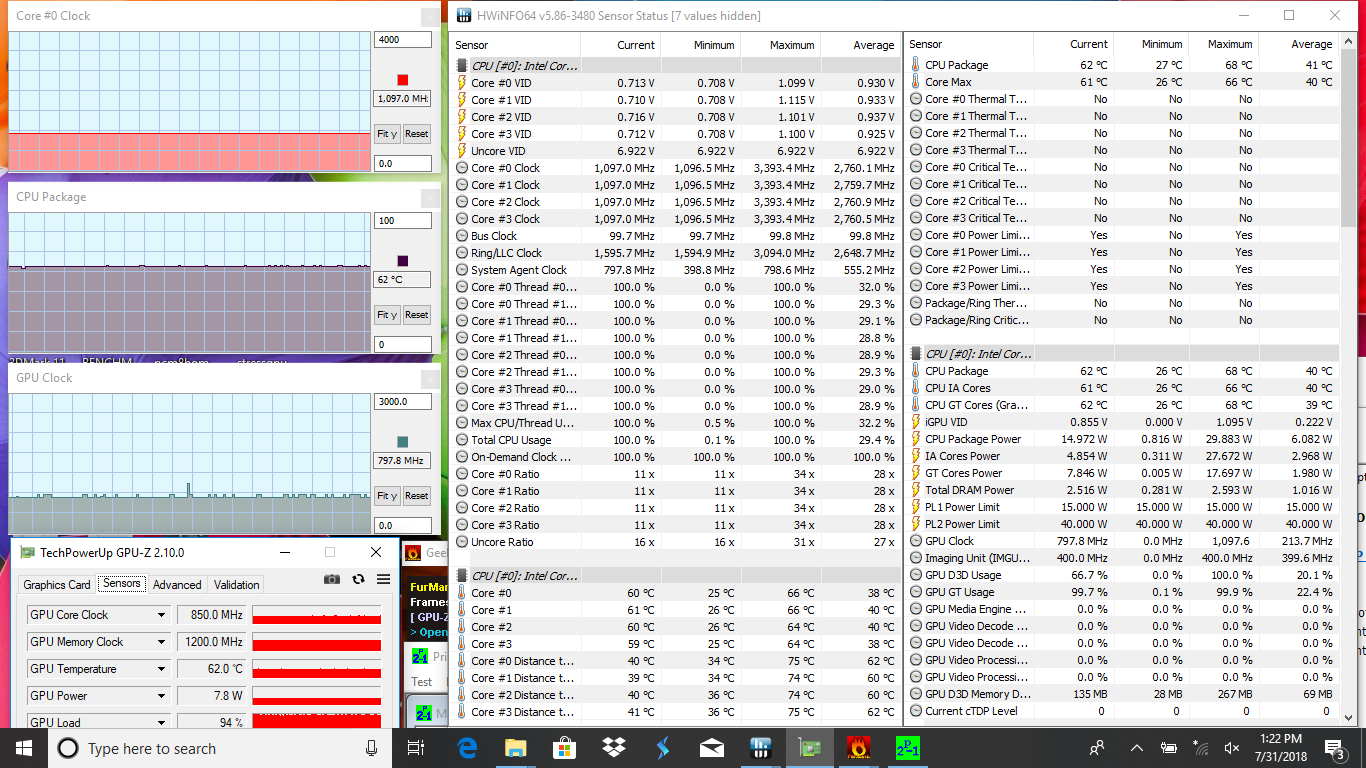Open Microsoft Edge from the taskbar
Viewport: 1366px width, 768px height.
click(467, 747)
